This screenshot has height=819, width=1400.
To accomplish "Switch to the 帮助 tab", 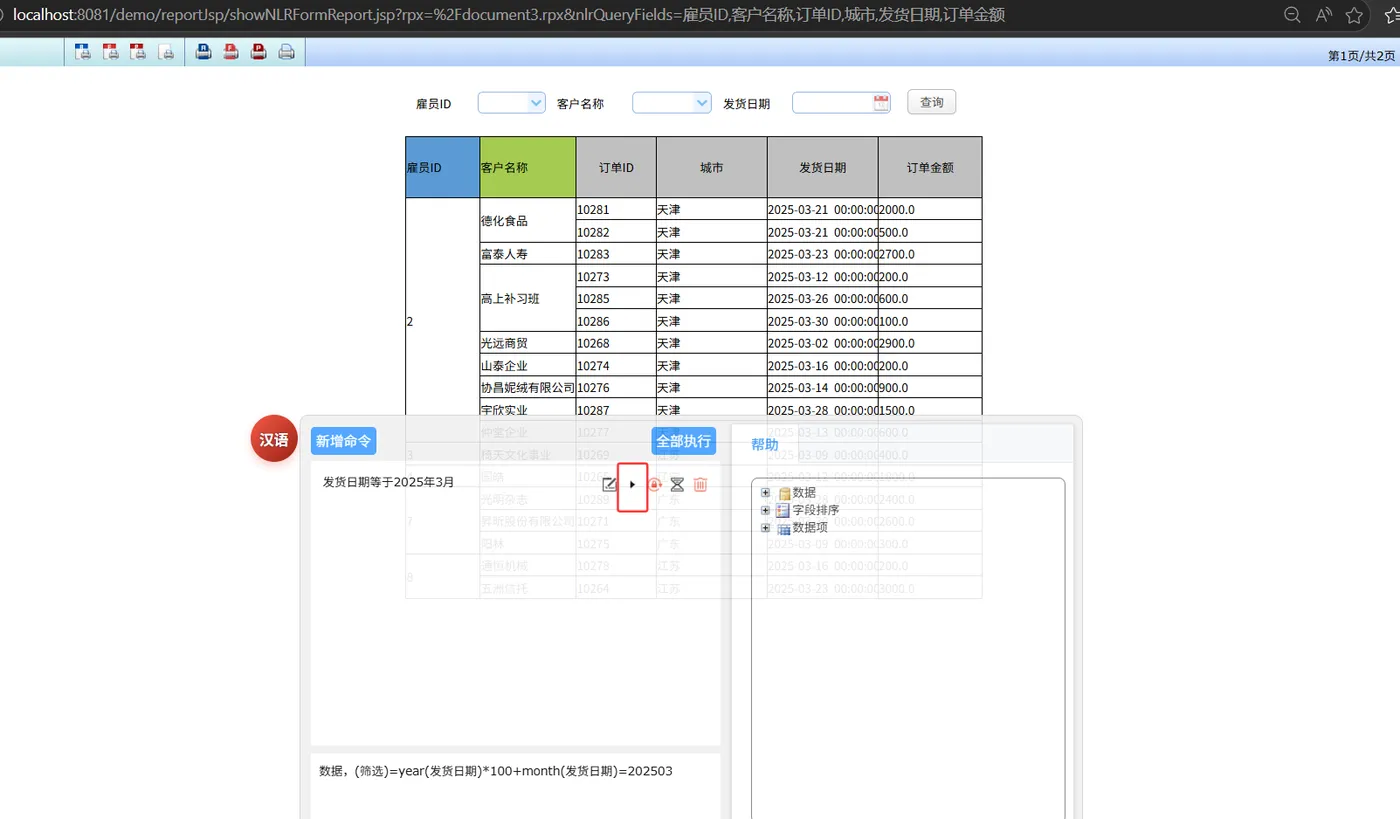I will [x=765, y=445].
